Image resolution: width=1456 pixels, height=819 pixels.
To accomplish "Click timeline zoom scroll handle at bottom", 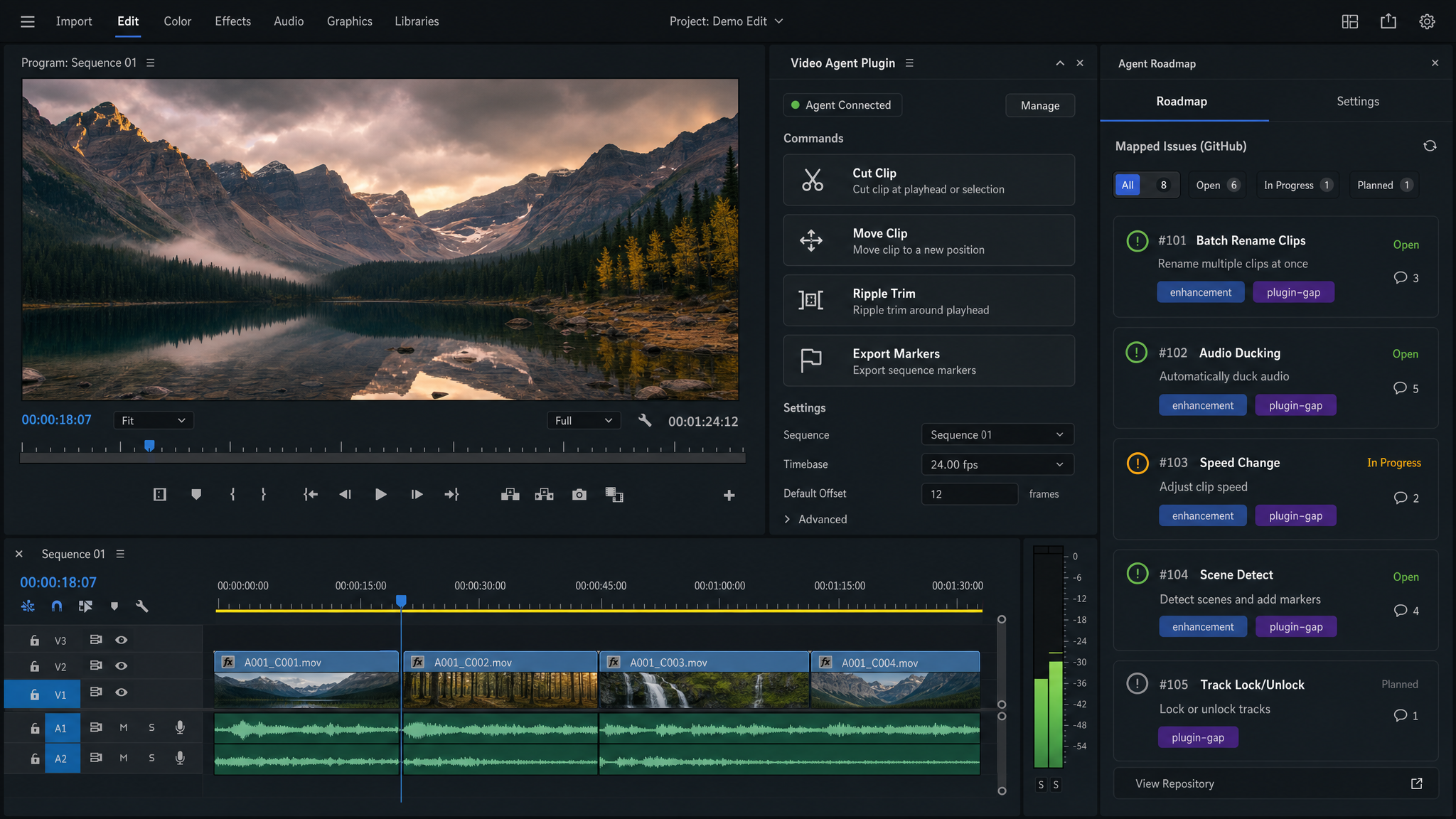I will tap(1002, 791).
